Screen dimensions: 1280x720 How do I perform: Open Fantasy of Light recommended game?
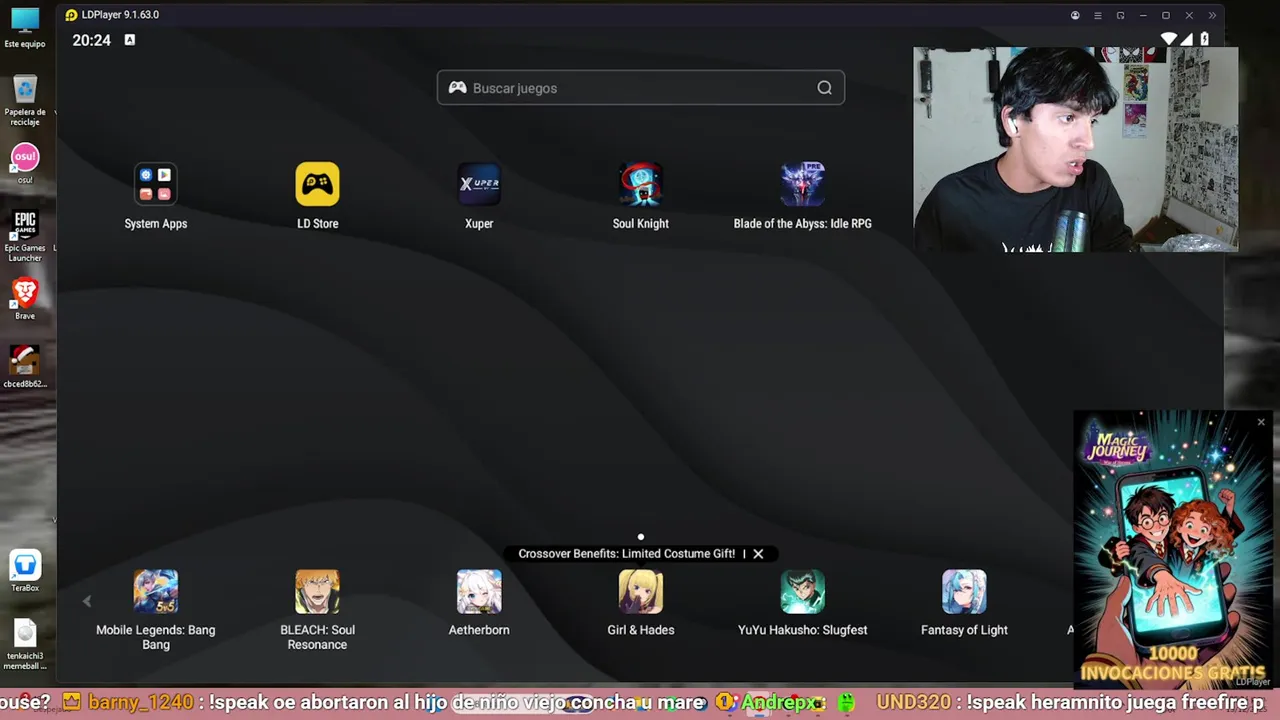click(x=964, y=592)
